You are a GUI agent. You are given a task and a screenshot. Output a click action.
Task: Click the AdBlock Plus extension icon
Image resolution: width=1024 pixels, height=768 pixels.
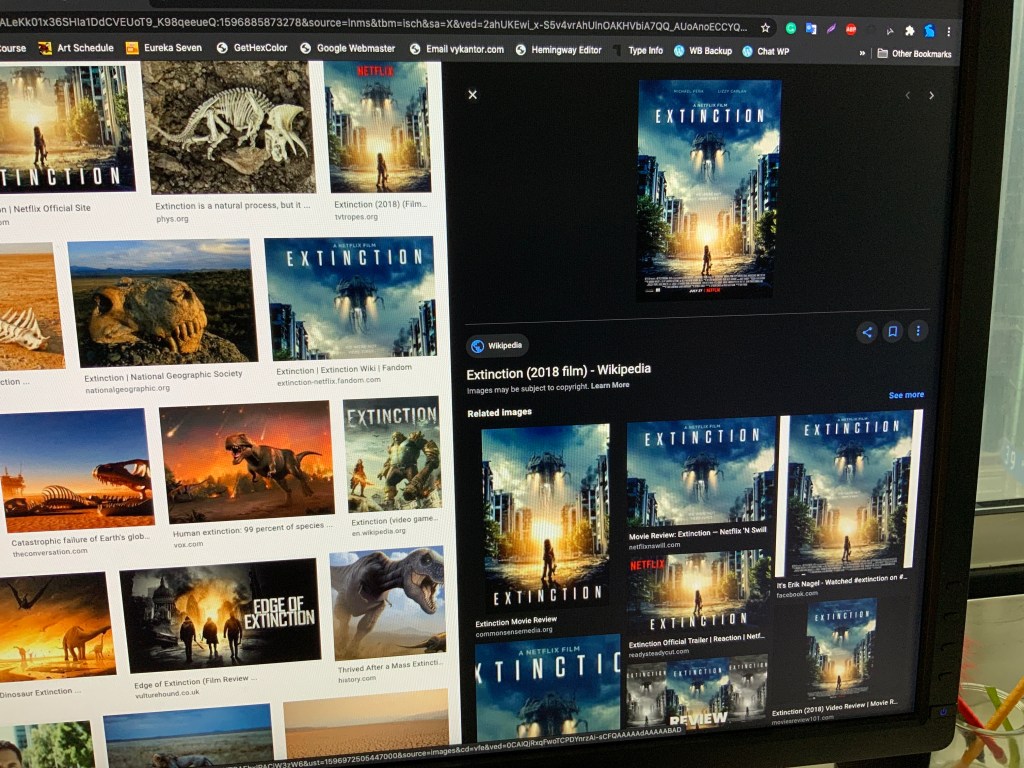point(851,29)
